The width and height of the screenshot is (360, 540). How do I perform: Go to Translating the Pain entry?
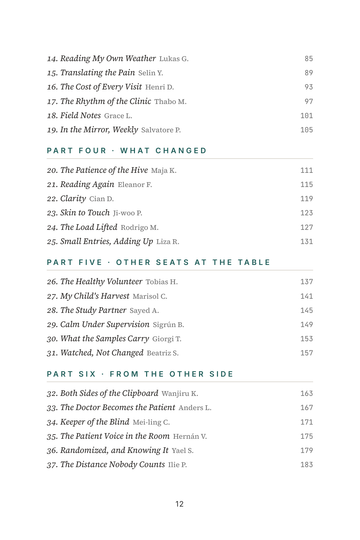[180, 73]
